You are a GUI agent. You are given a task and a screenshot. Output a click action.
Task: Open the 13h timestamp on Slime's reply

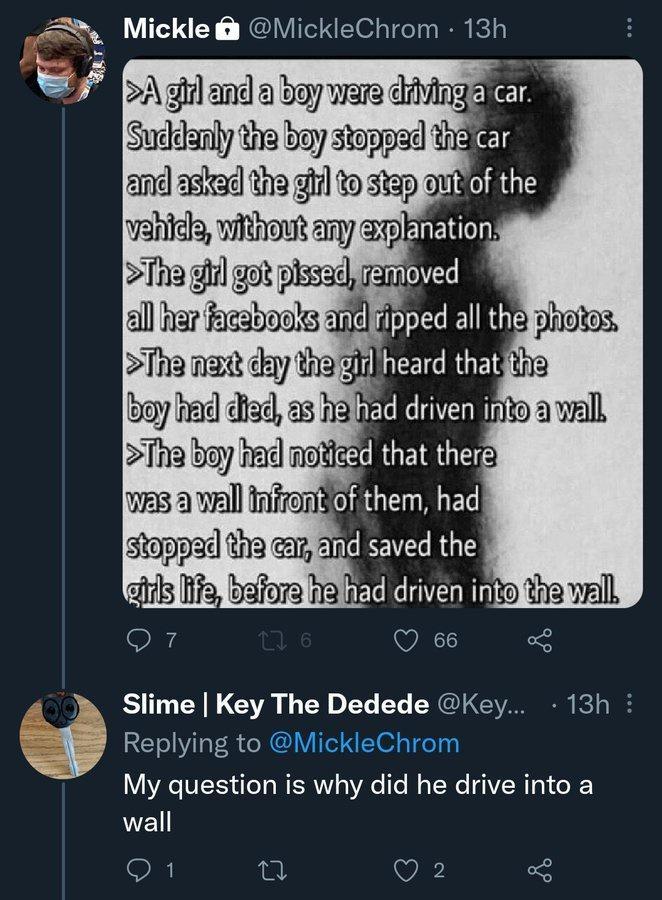(587, 705)
